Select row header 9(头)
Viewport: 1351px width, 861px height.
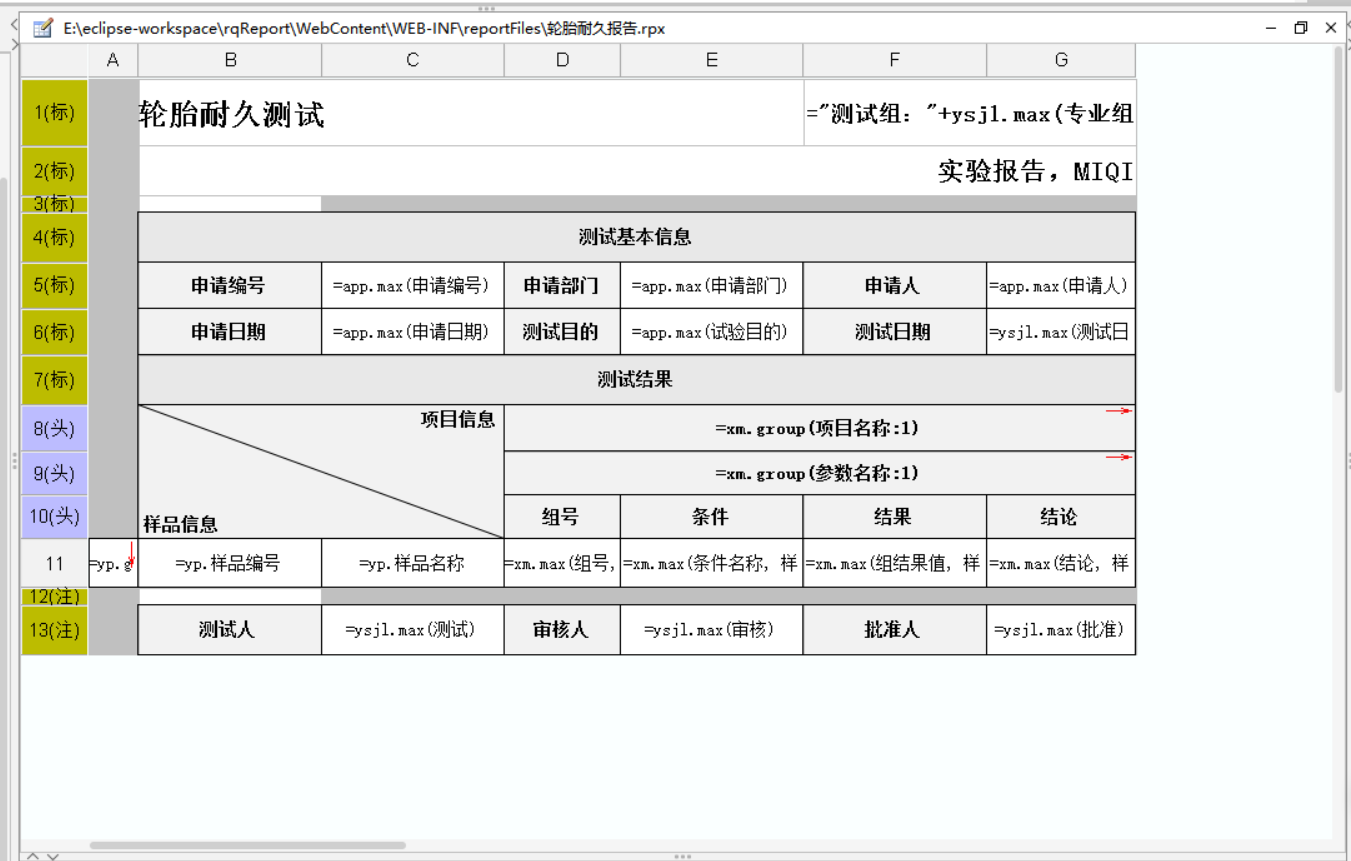pos(55,473)
